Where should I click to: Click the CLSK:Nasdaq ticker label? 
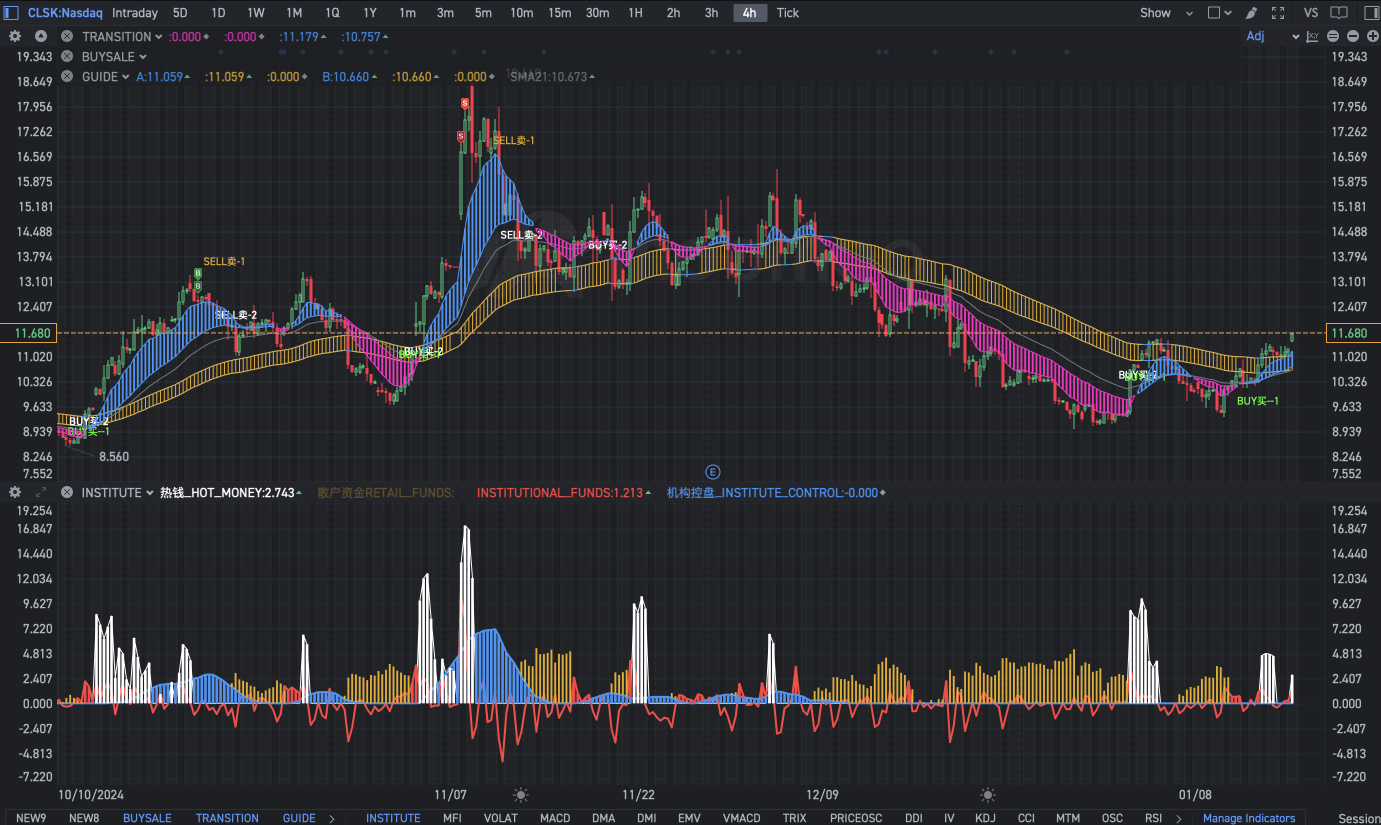point(65,13)
